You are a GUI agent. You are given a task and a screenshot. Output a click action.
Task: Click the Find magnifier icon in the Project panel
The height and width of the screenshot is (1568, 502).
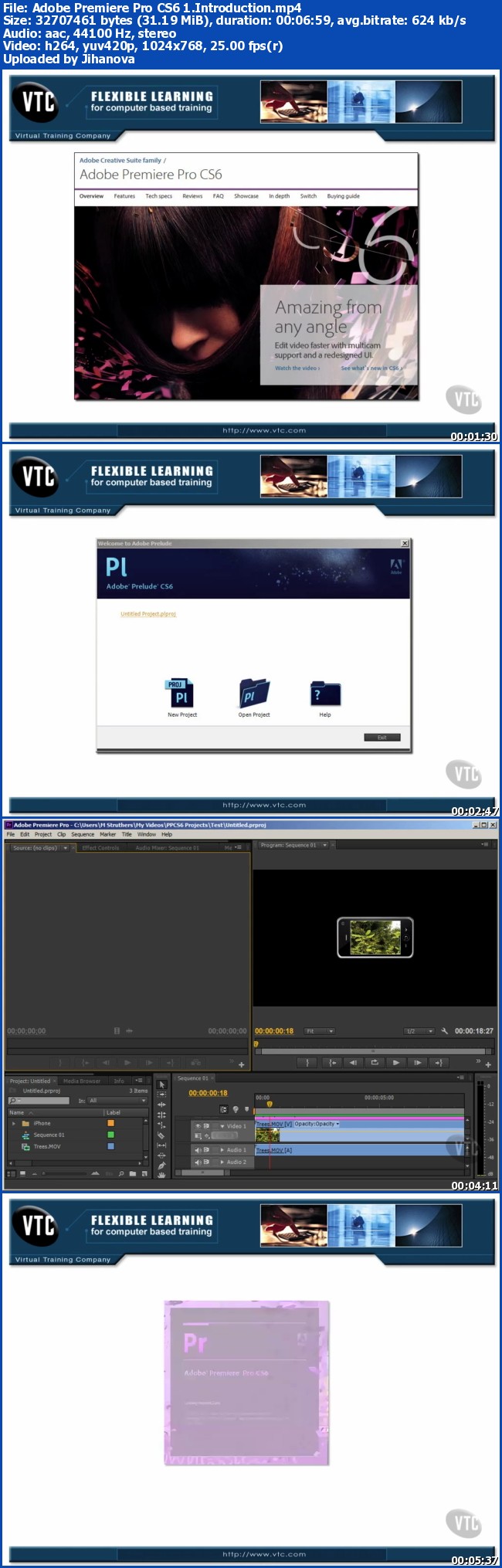(121, 1173)
